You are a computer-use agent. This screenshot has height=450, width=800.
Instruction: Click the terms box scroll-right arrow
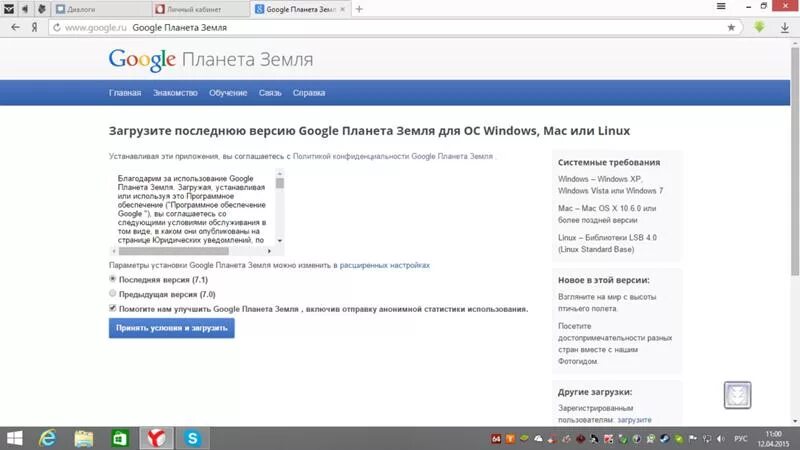(x=269, y=251)
